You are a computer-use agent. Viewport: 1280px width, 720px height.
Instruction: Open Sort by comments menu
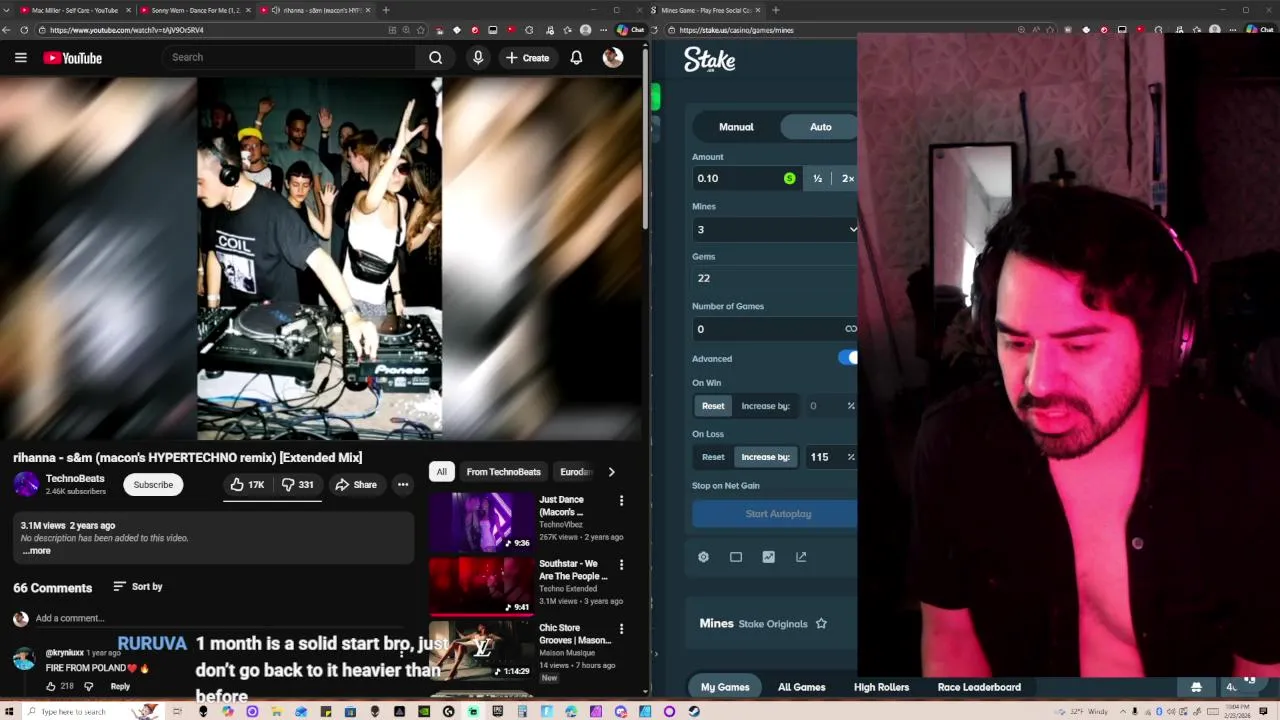point(138,587)
